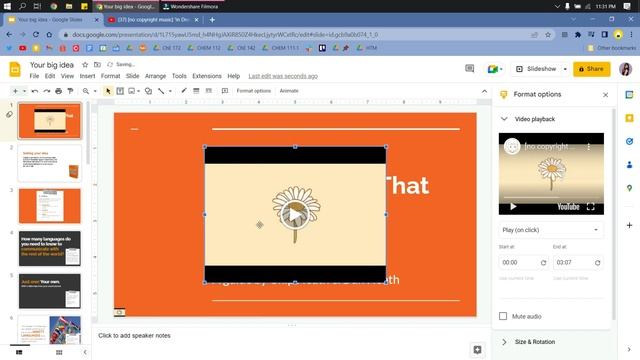This screenshot has height=360, width=640.
Task: Close the Format options panel
Action: 605,95
